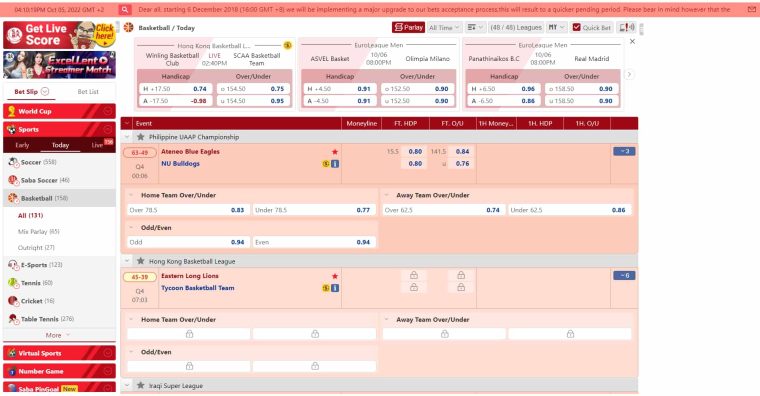
Task: Collapse extra markets for Ateneo match
Action: click(x=624, y=151)
